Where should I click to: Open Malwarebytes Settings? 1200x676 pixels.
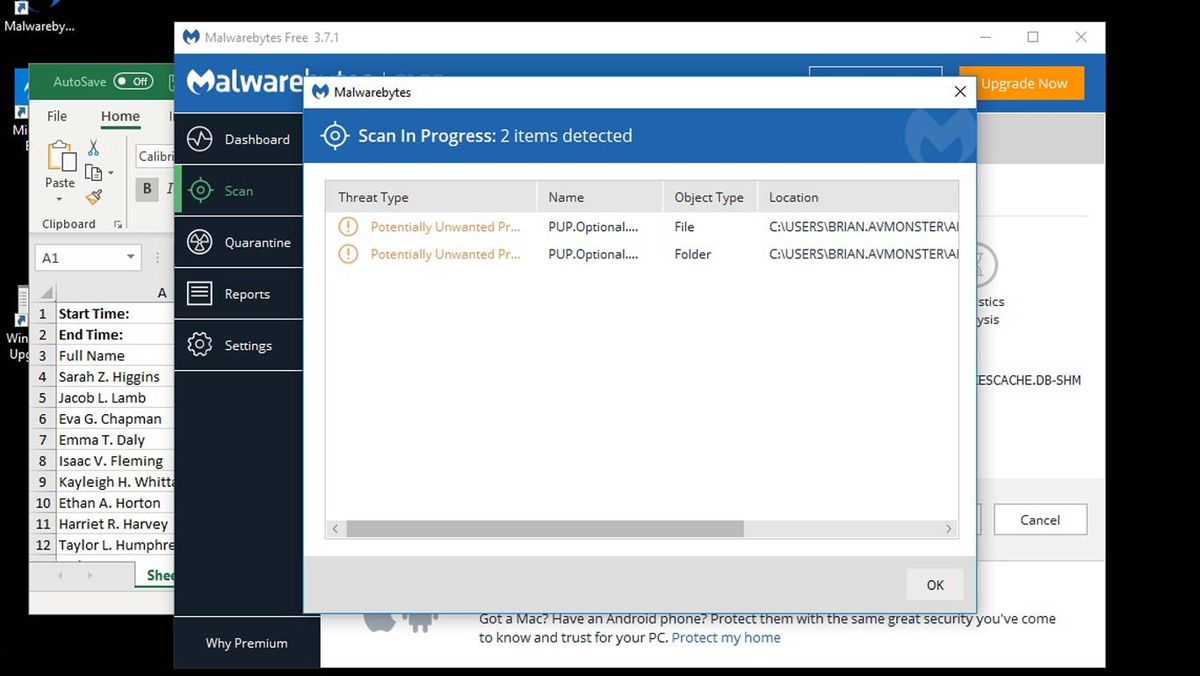click(245, 345)
